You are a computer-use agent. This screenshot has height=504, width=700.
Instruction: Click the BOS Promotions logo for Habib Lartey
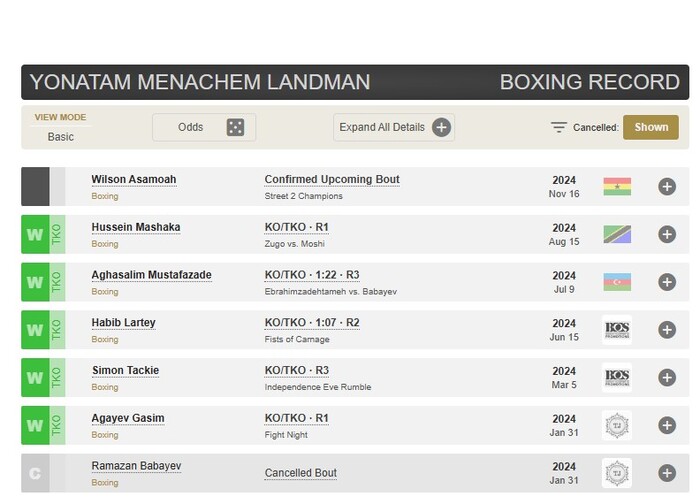point(617,330)
